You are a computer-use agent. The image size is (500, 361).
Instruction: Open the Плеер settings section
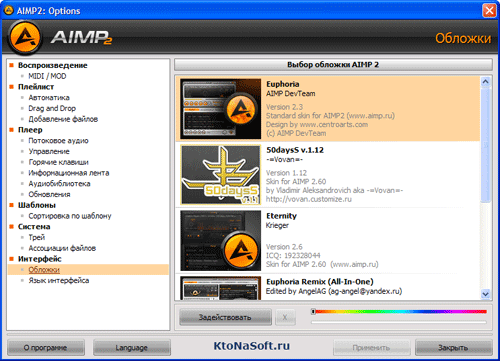coord(30,130)
